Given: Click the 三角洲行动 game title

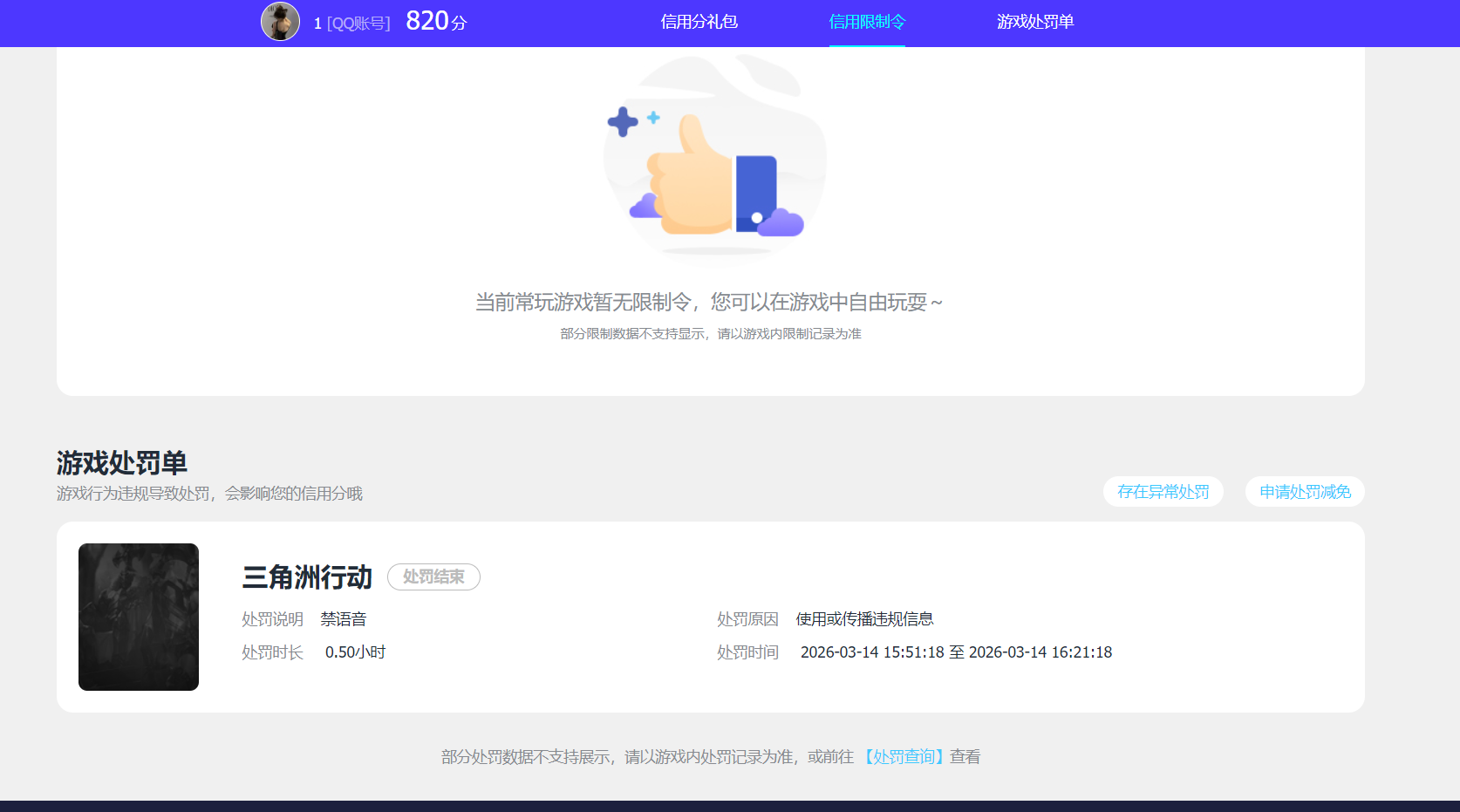Looking at the screenshot, I should pos(307,577).
